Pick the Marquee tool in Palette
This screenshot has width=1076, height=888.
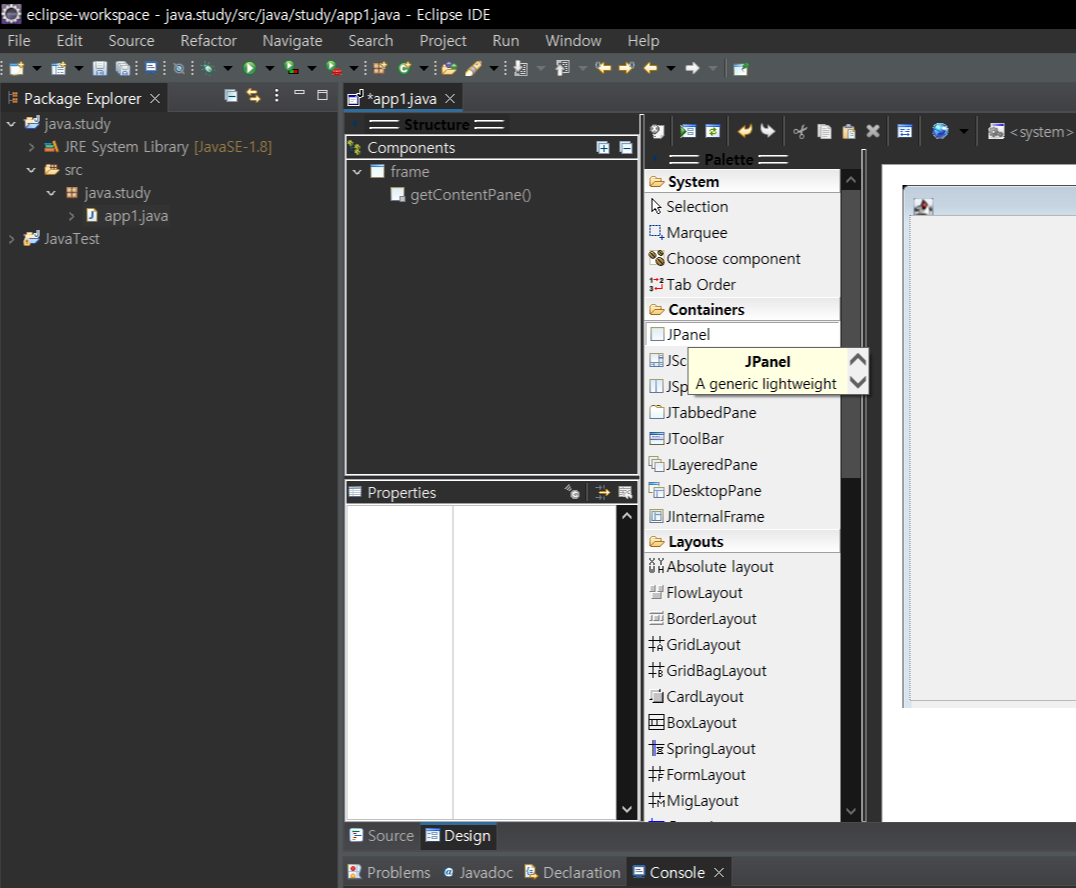(x=742, y=233)
